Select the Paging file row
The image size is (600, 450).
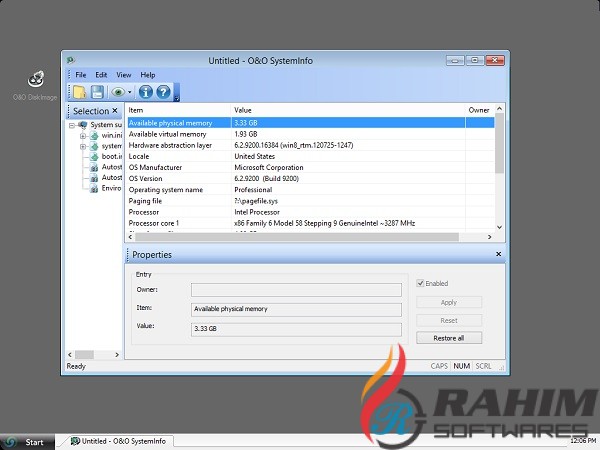point(310,201)
